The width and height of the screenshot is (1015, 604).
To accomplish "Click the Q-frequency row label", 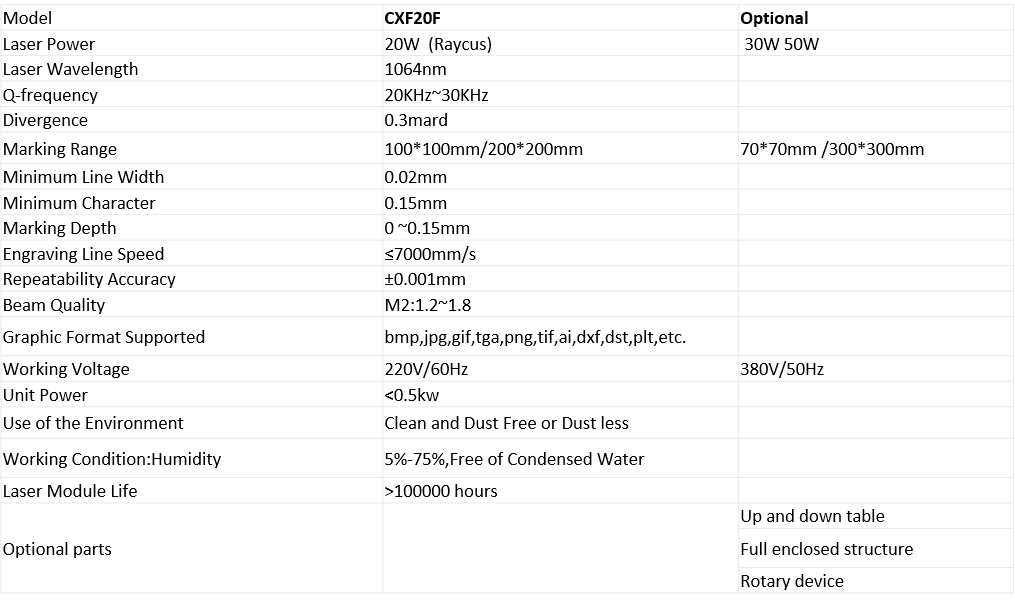I will (50, 95).
